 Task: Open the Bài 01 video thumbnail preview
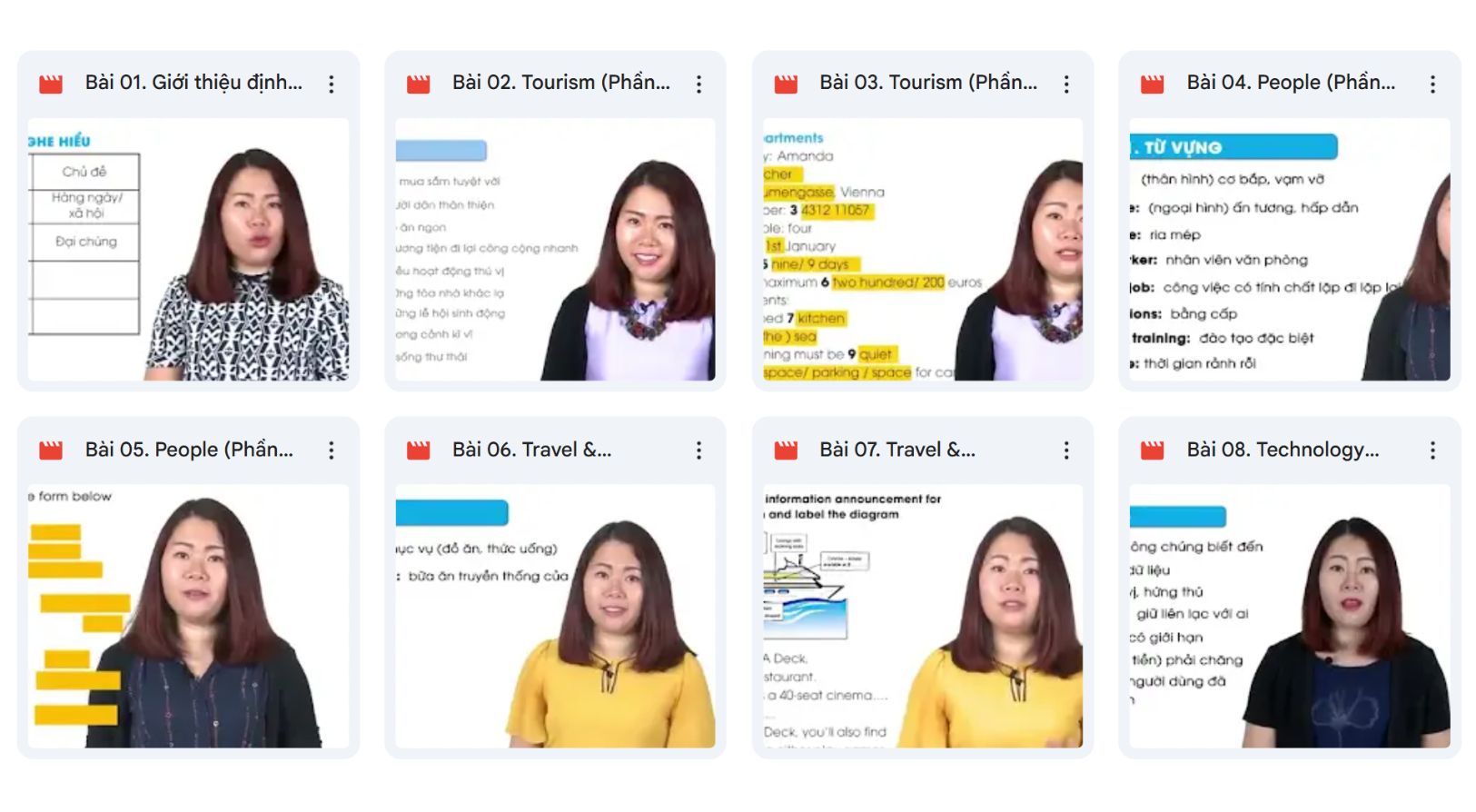pos(188,249)
